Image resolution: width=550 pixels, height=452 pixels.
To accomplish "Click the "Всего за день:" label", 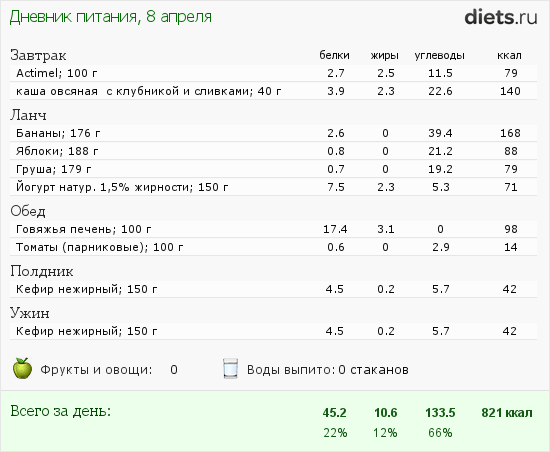I will click(60, 411).
